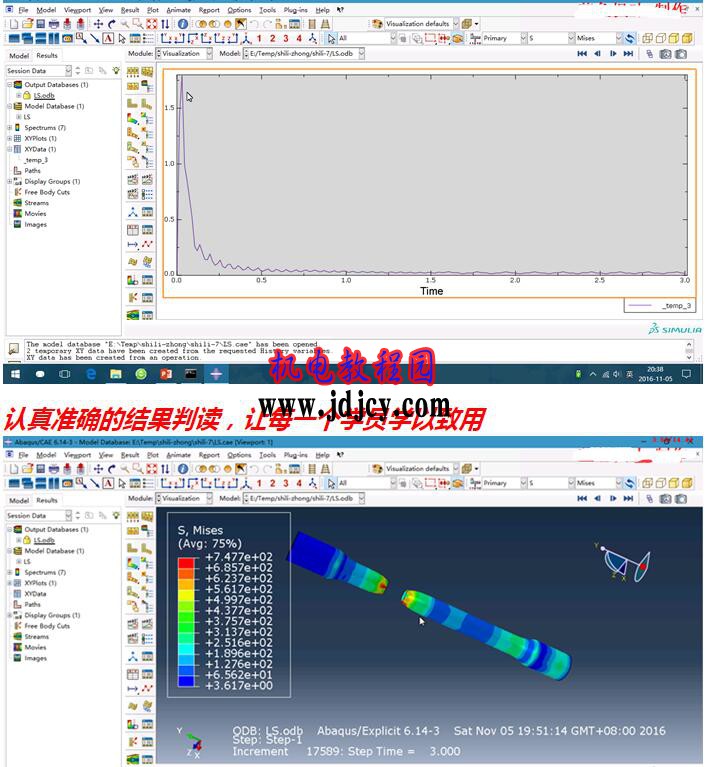Open the Plug-ins menu in lower Abaqus window
706x767 pixels.
click(295, 455)
